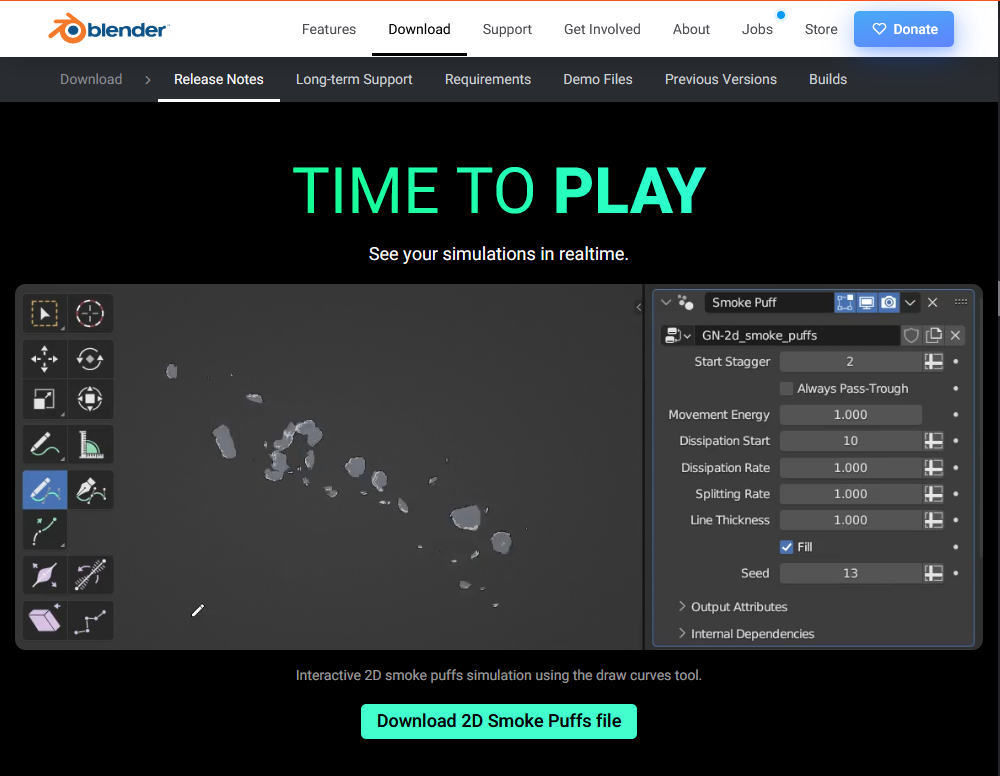
Task: Click the Splitting Rate value field
Action: pyautogui.click(x=851, y=494)
